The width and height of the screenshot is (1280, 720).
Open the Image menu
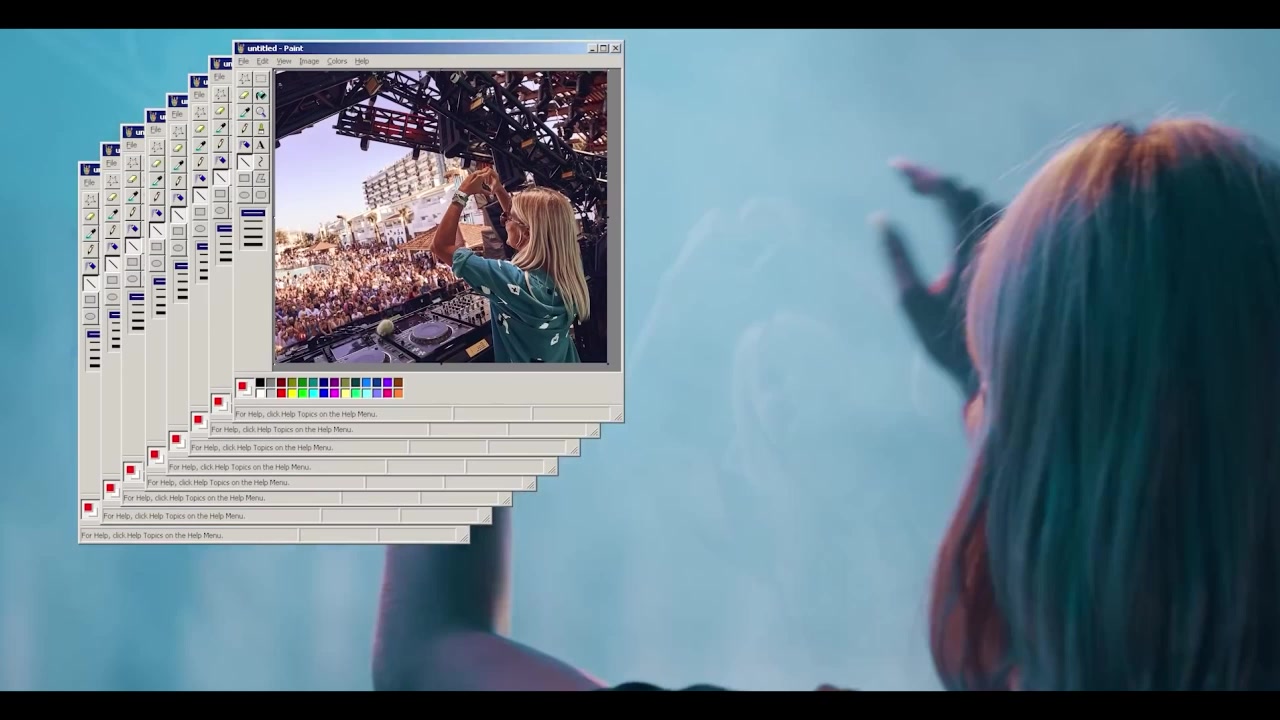tap(309, 61)
